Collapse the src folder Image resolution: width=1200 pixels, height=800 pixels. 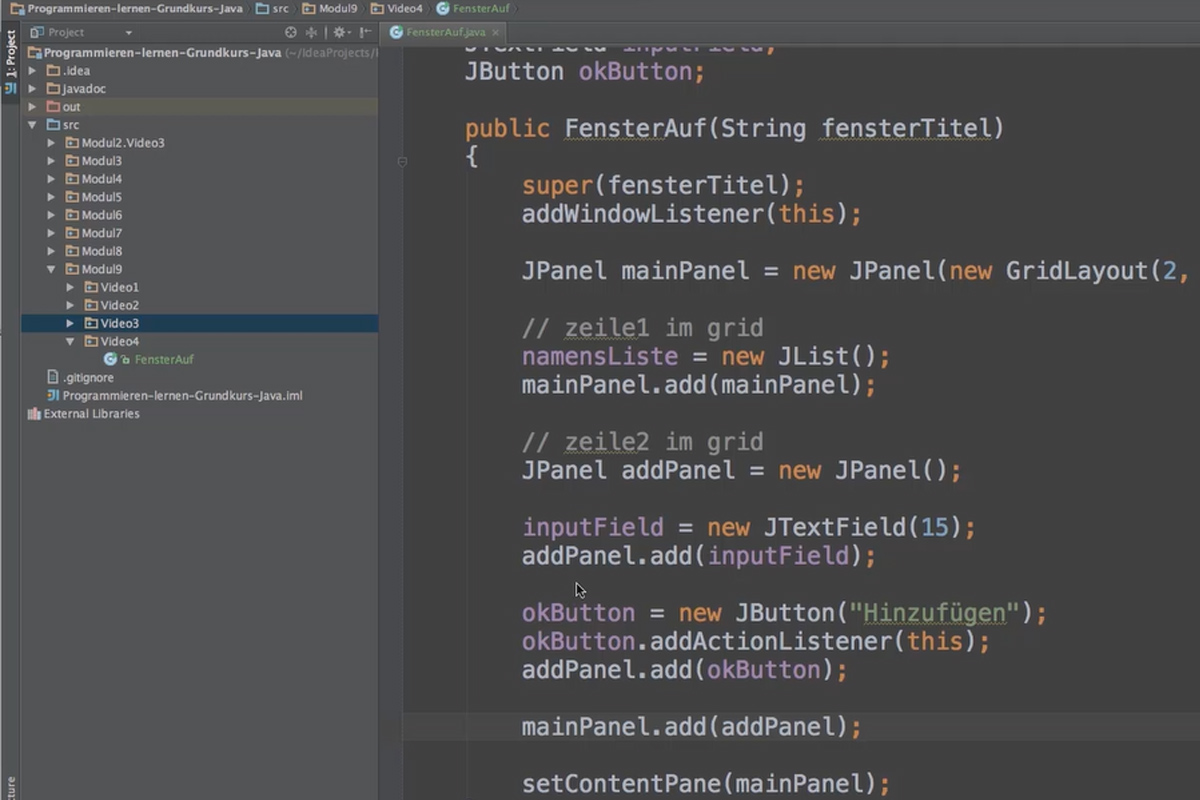click(33, 125)
